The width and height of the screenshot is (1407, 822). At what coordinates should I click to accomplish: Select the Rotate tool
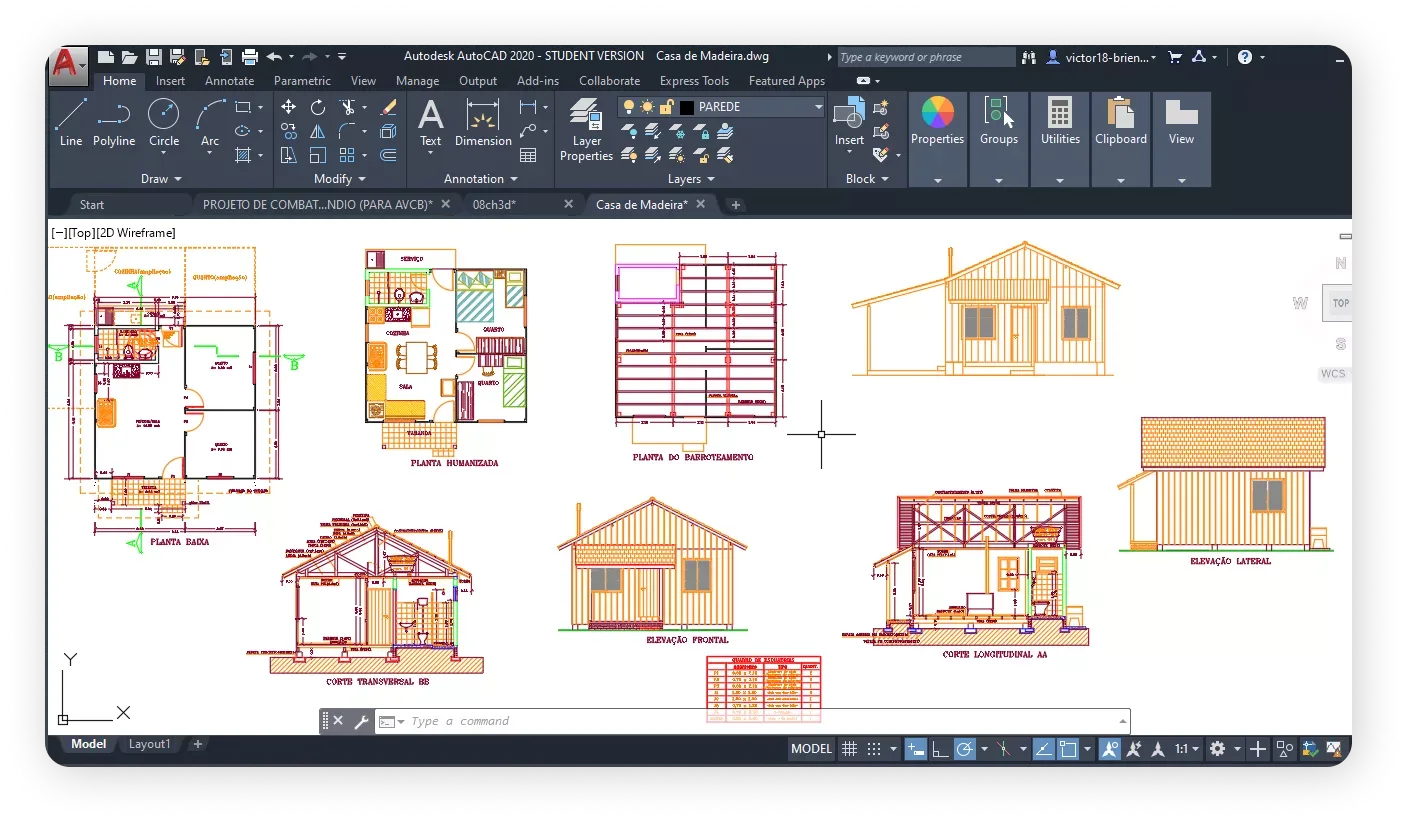pyautogui.click(x=318, y=107)
